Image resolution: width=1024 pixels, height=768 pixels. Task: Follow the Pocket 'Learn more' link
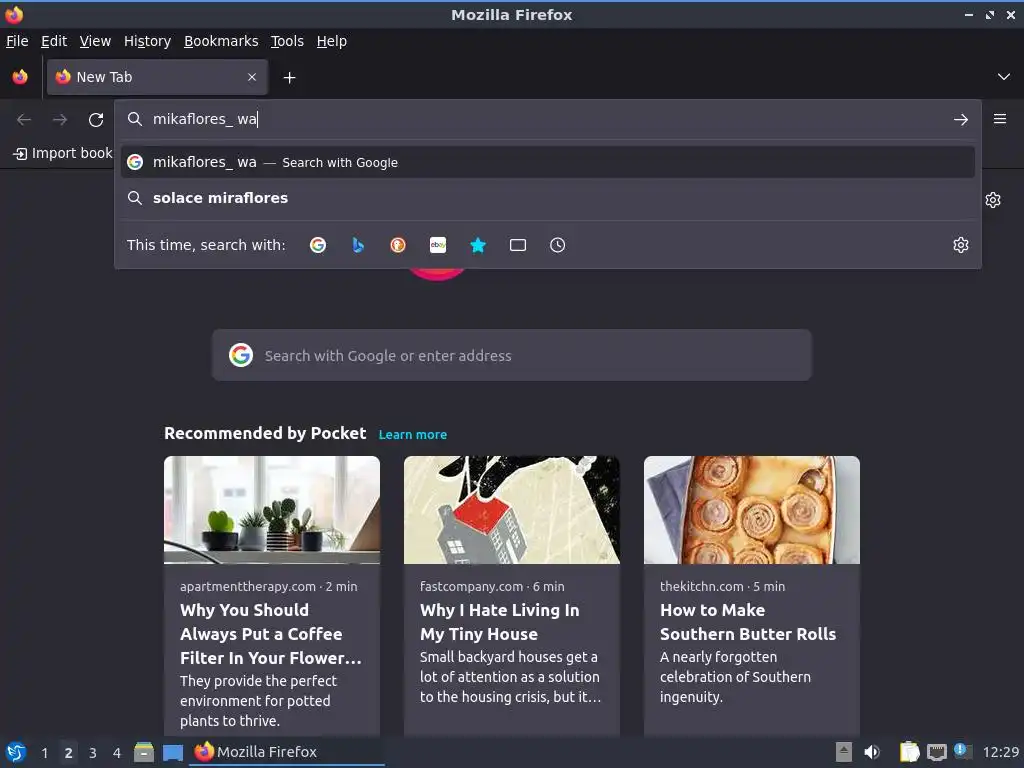[x=413, y=434]
